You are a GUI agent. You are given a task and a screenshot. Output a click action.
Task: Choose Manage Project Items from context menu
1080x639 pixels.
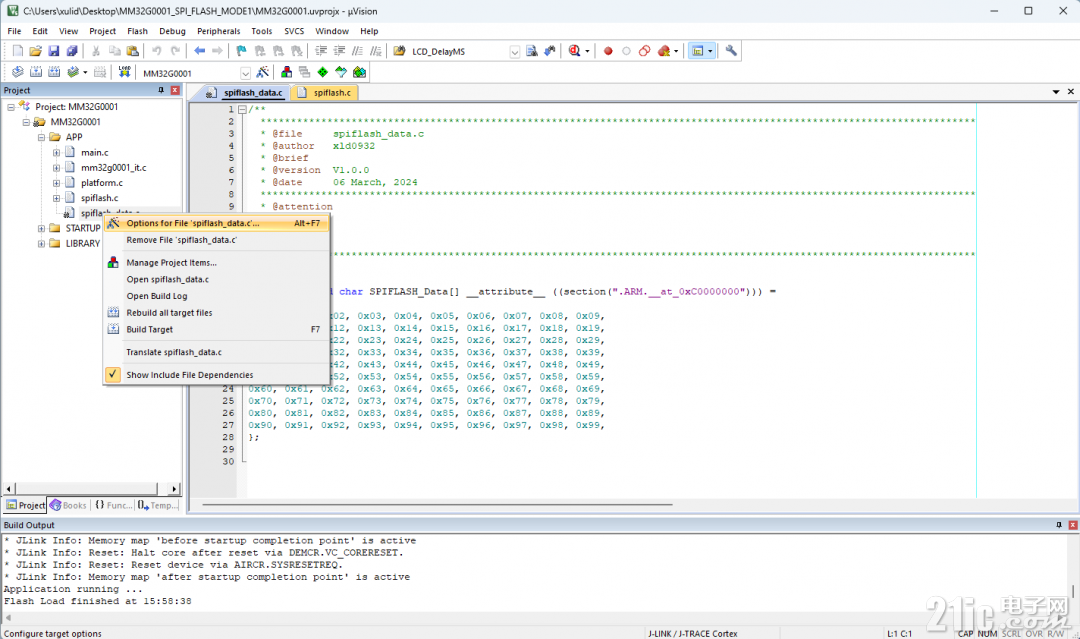coord(216,262)
